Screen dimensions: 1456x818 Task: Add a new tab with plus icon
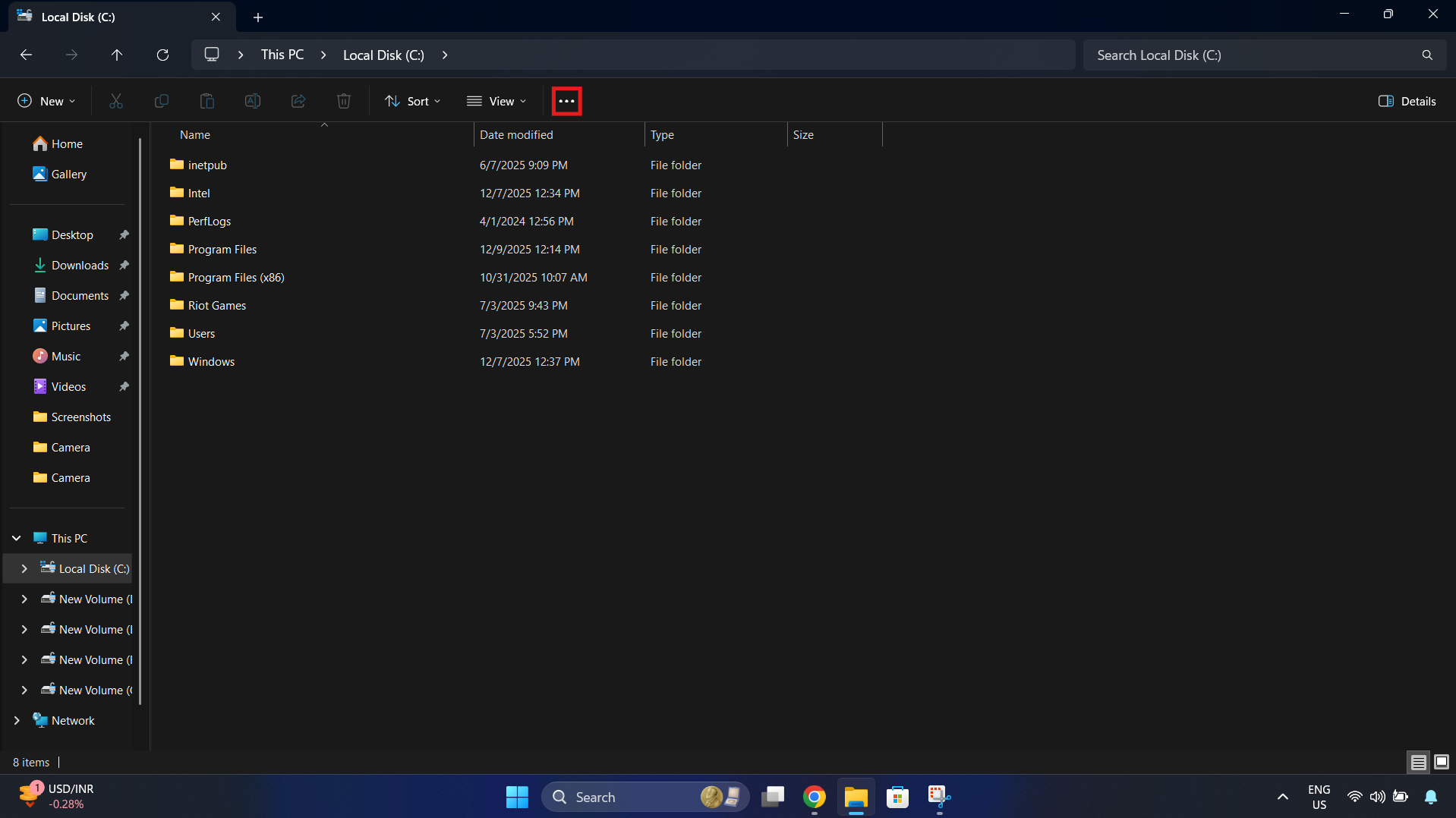tap(258, 17)
